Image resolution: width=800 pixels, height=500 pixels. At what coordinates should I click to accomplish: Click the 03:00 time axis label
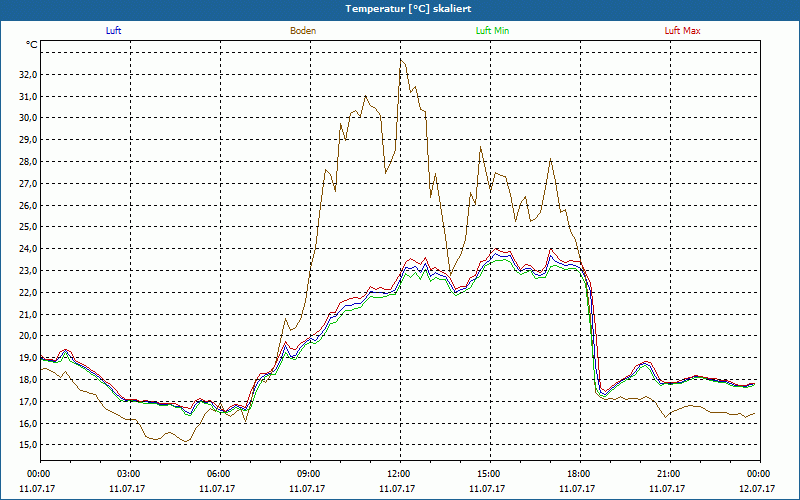(x=128, y=474)
